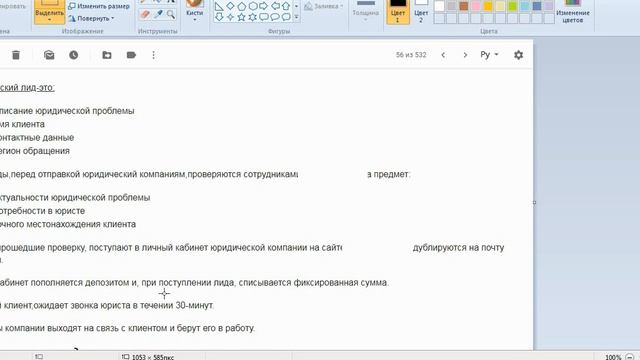Choose the right triangle shape
The image size is (640, 360).
pyautogui.click(x=219, y=6)
